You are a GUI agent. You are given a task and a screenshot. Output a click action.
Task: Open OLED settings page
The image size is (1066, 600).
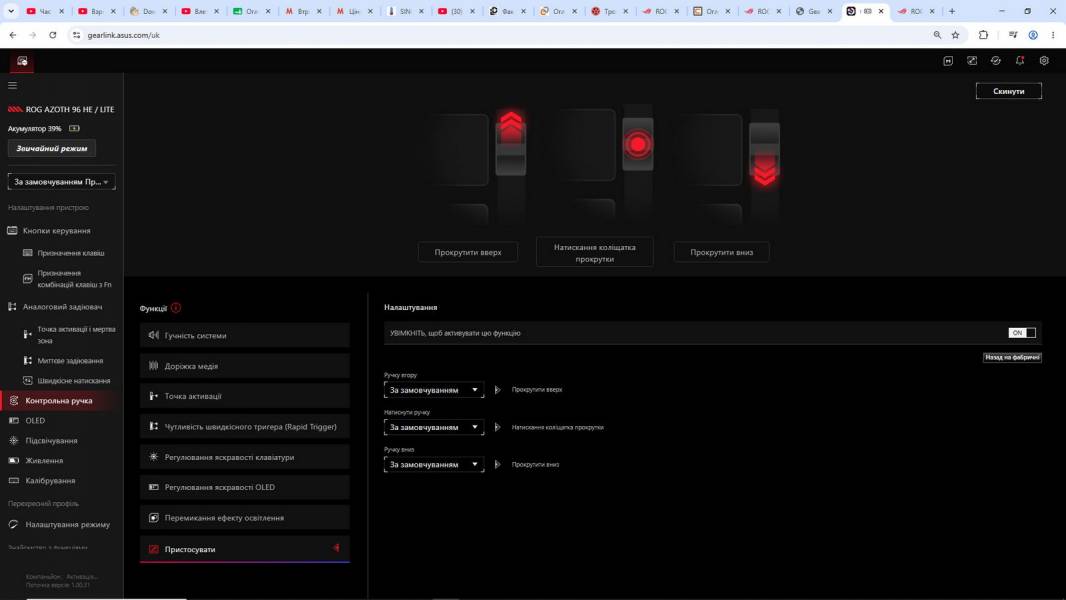(x=35, y=421)
